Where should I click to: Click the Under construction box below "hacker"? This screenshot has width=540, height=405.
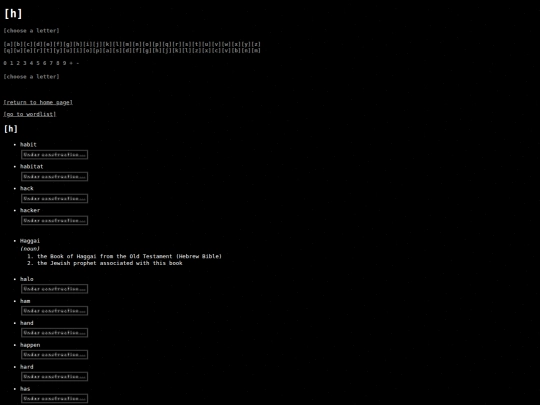[x=54, y=220]
